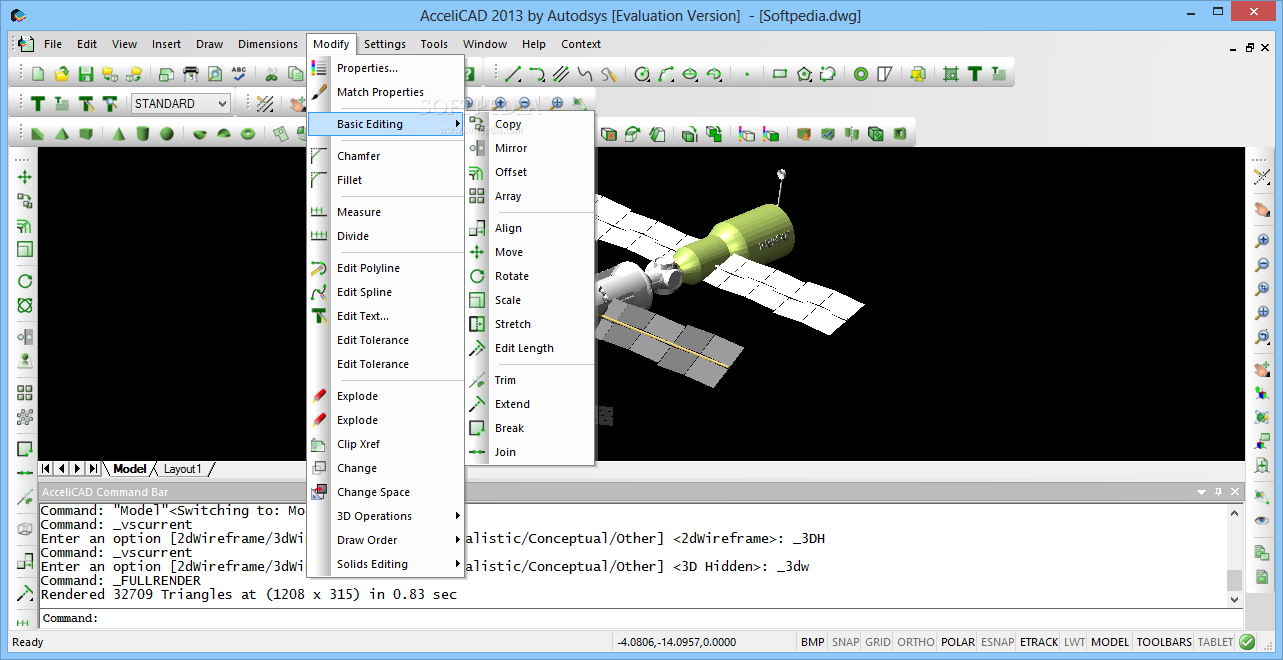The height and width of the screenshot is (660, 1283).
Task: Select Trim in Basic Editing submenu
Action: pyautogui.click(x=531, y=380)
